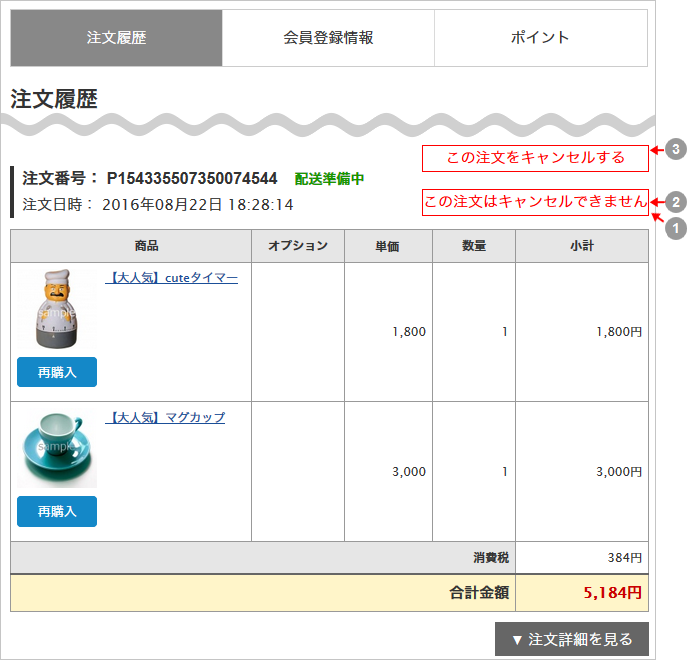Open the 会員登録情報 tab
This screenshot has height=660, width=690.
tap(328, 38)
